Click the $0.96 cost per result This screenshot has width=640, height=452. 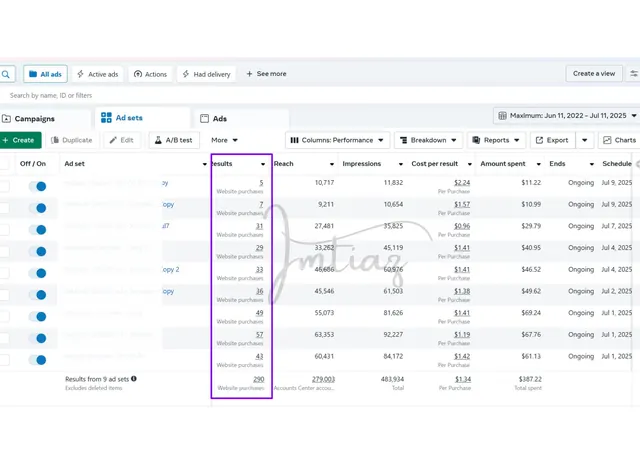462,226
